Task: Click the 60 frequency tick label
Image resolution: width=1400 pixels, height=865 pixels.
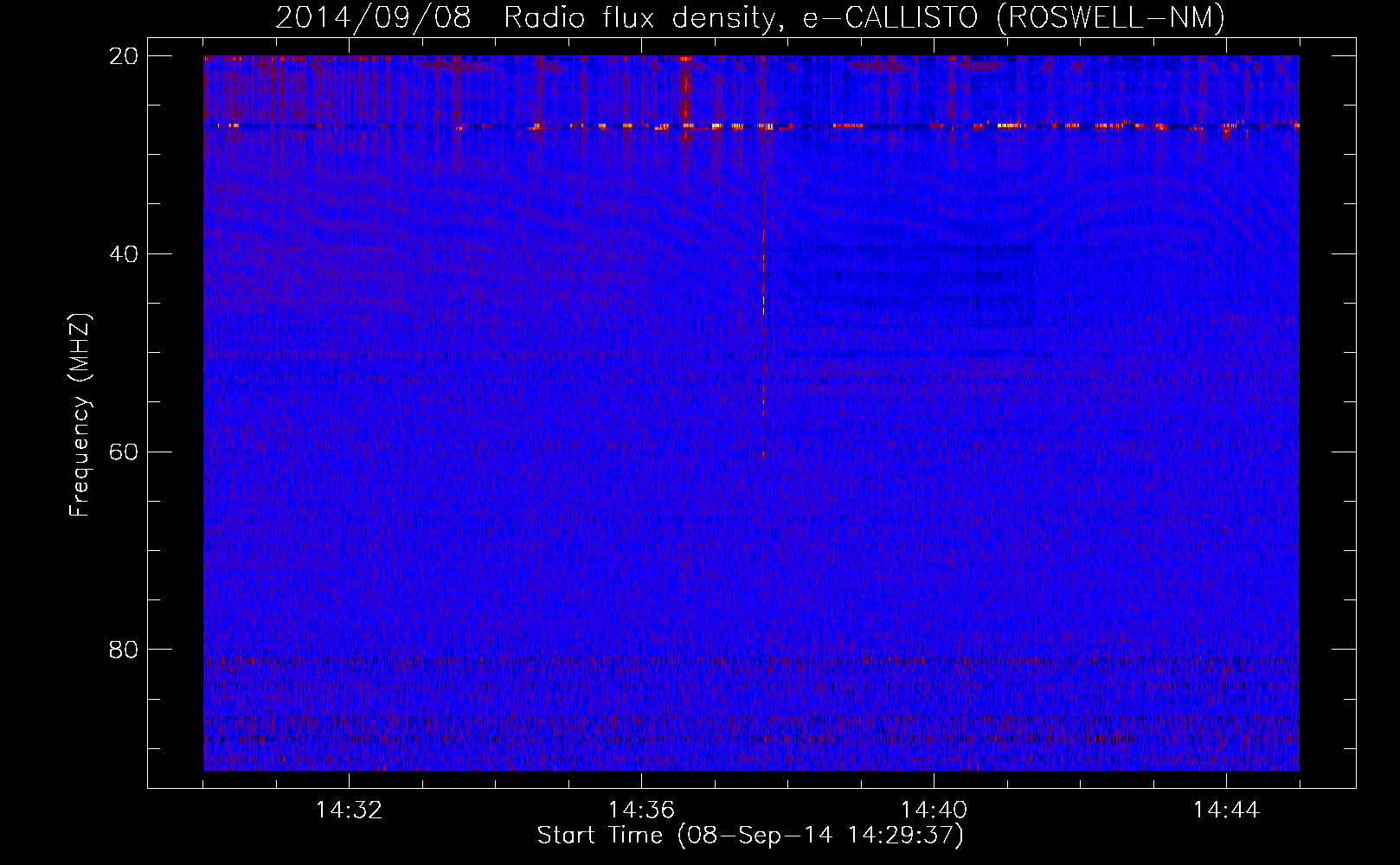Action: tap(123, 452)
